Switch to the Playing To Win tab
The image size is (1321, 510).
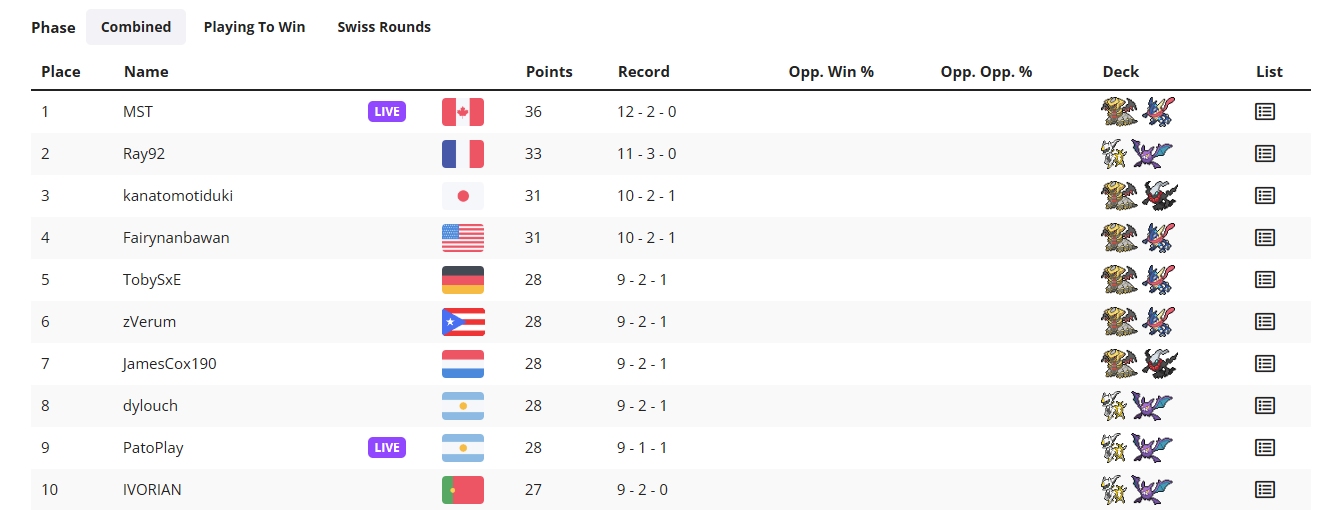point(254,27)
